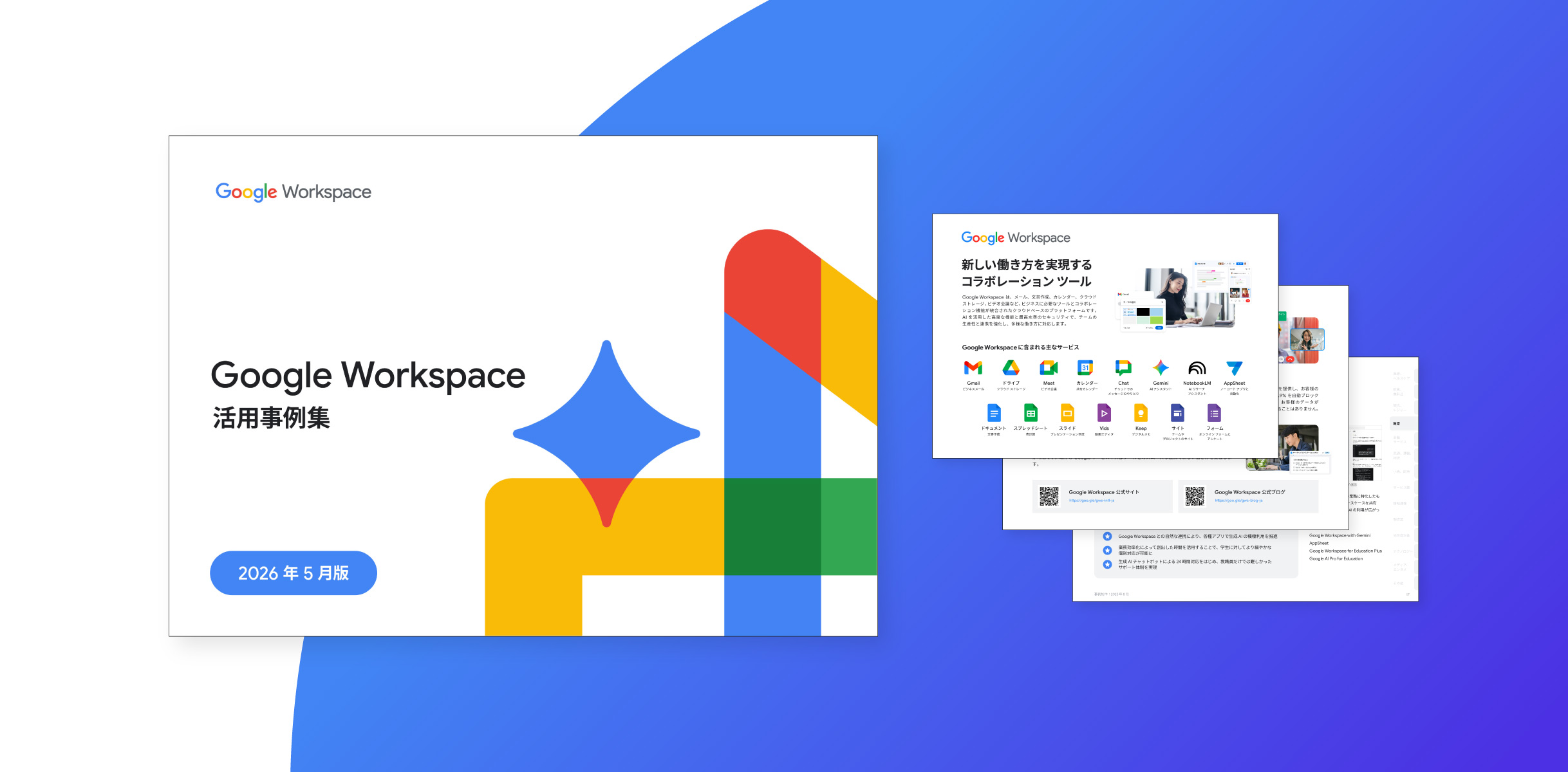Open the Calendar icon
Image resolution: width=1568 pixels, height=772 pixels.
click(x=1085, y=367)
